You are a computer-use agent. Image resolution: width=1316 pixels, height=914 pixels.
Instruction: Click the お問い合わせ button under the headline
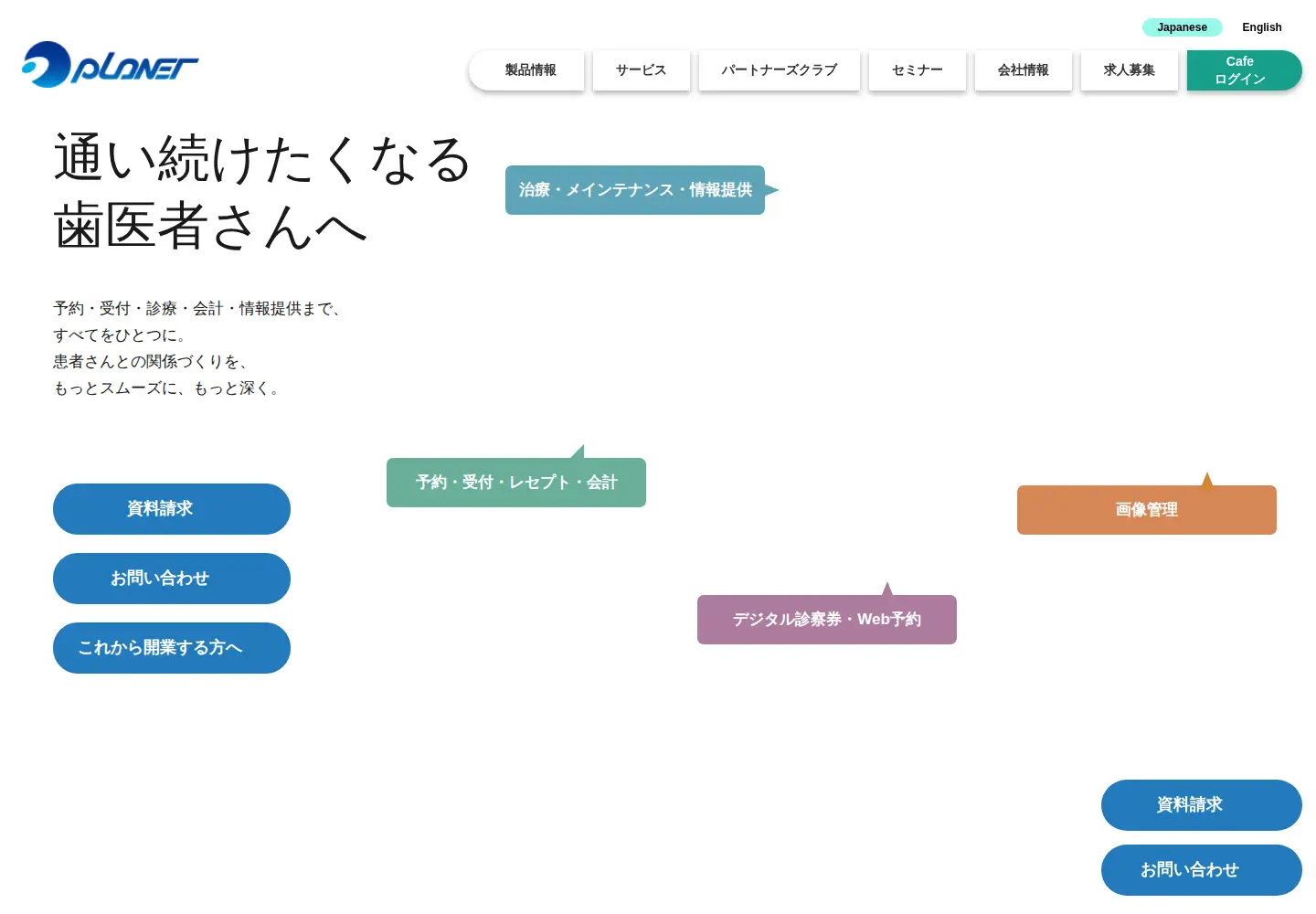(x=172, y=579)
